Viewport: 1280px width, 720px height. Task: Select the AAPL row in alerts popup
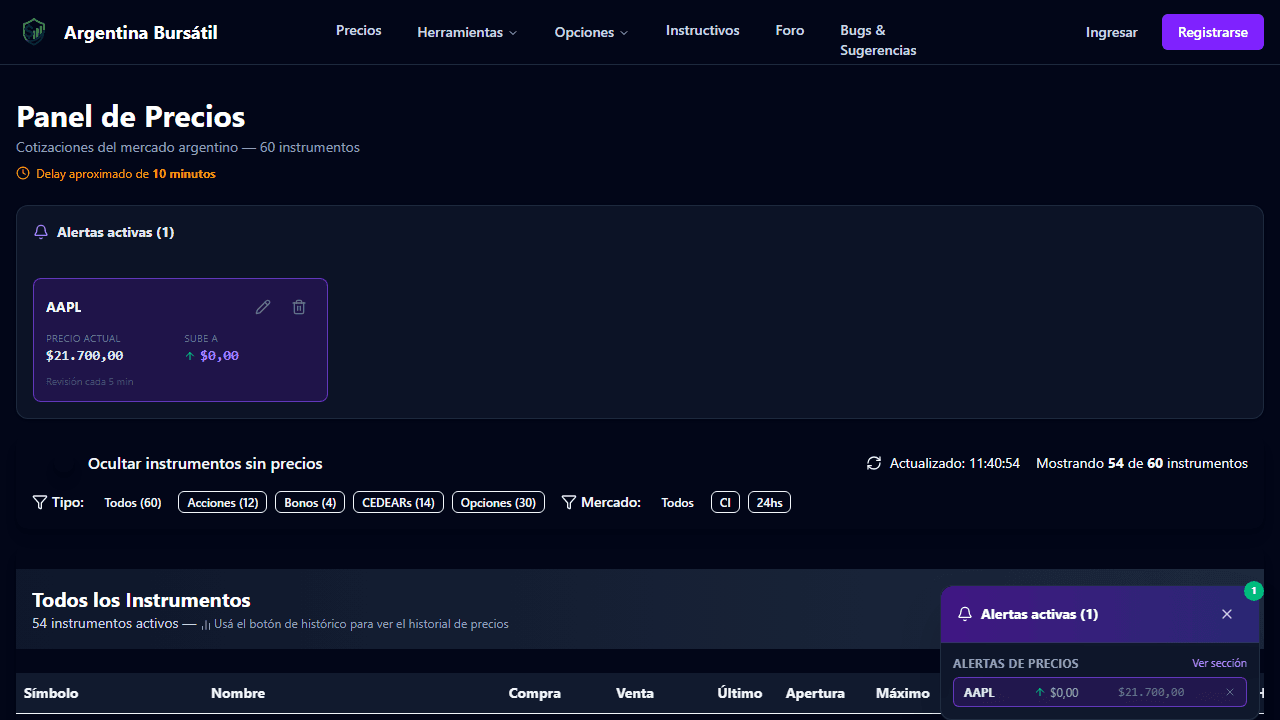(x=1100, y=692)
